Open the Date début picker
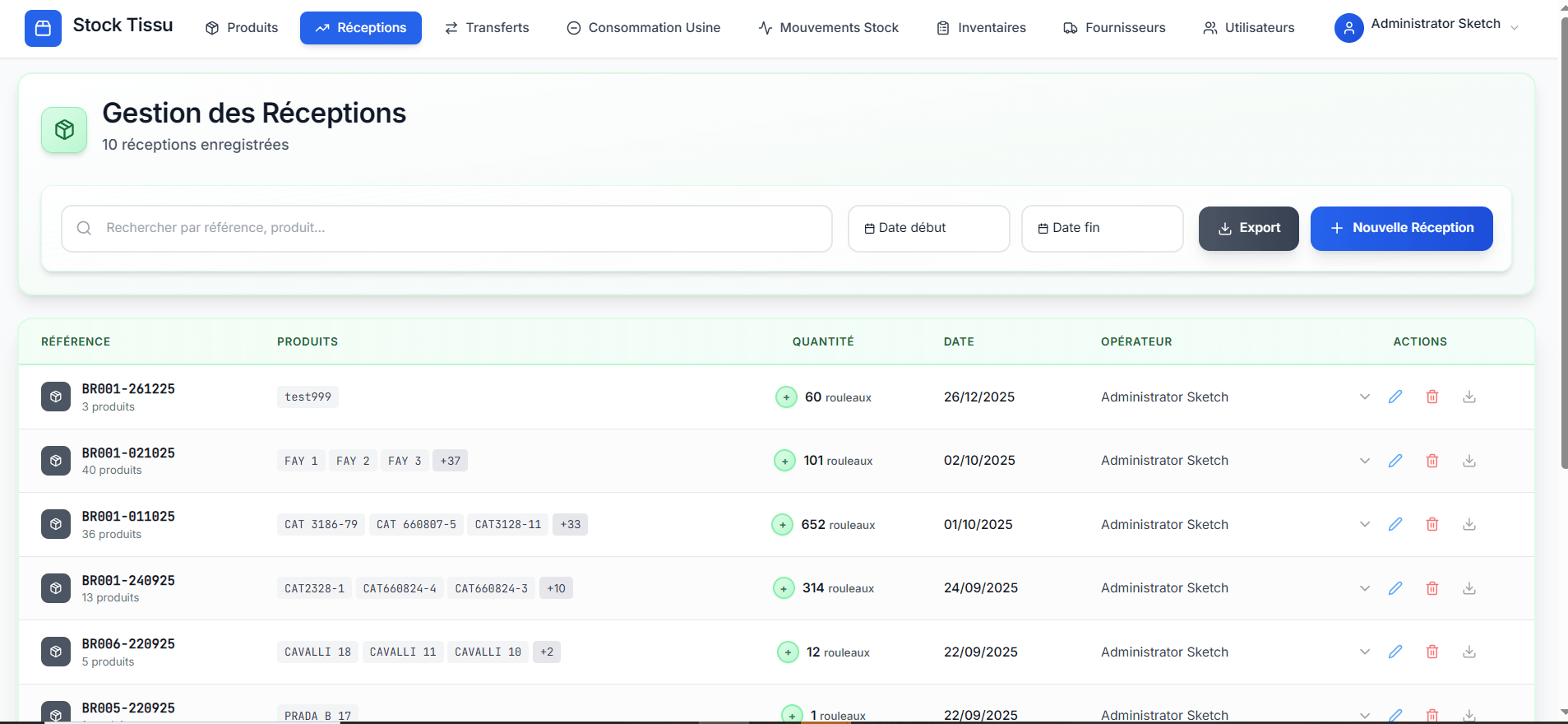This screenshot has height=724, width=1568. (x=929, y=229)
